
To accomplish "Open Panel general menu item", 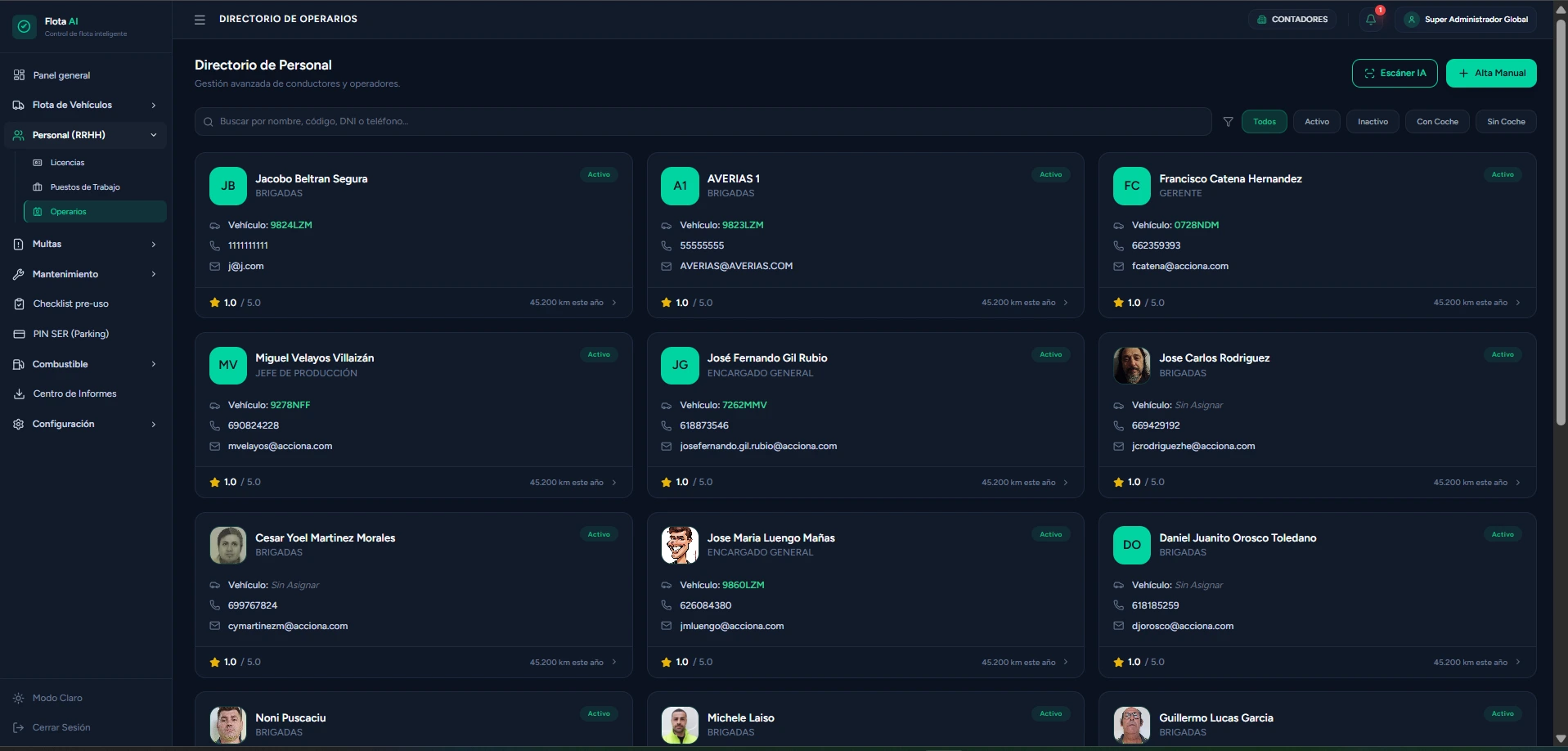I will point(86,75).
